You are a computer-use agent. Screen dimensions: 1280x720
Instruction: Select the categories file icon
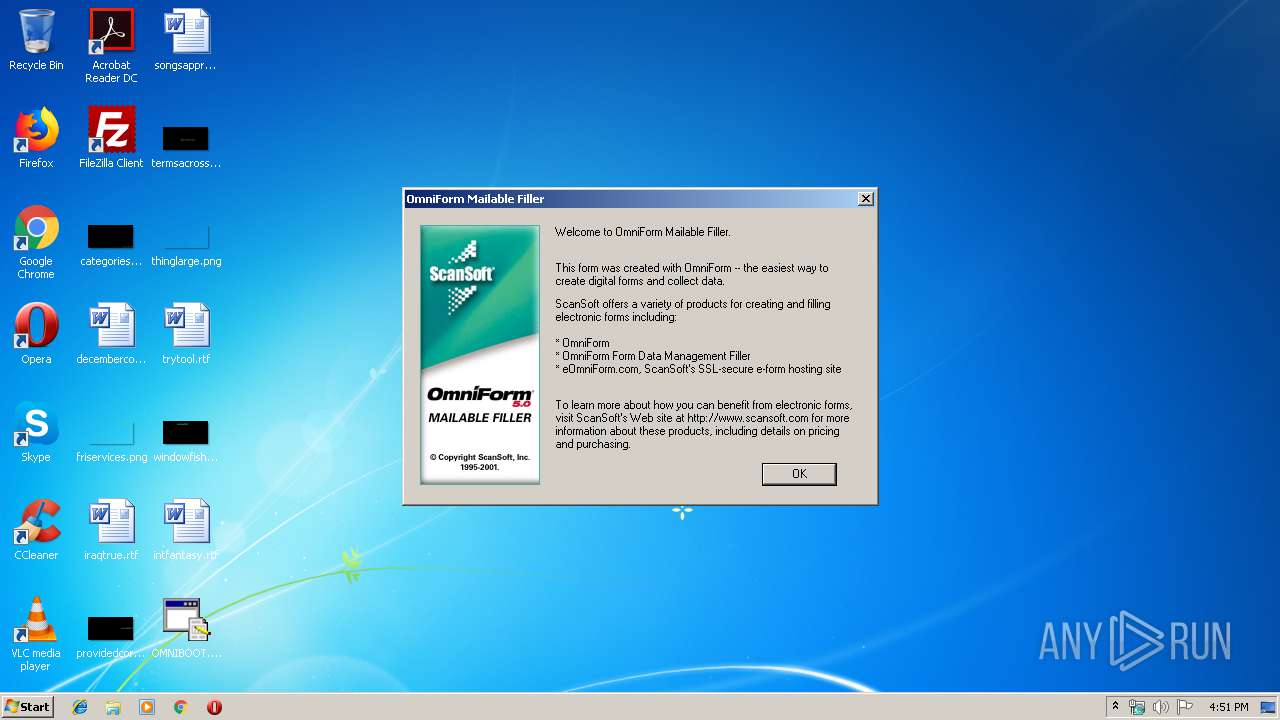111,245
